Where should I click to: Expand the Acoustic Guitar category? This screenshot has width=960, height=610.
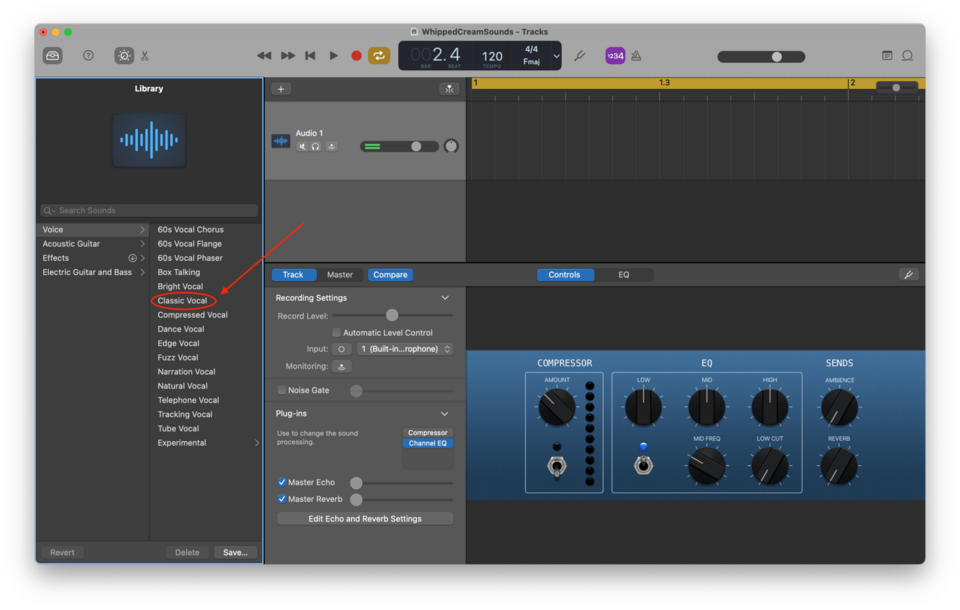point(143,244)
